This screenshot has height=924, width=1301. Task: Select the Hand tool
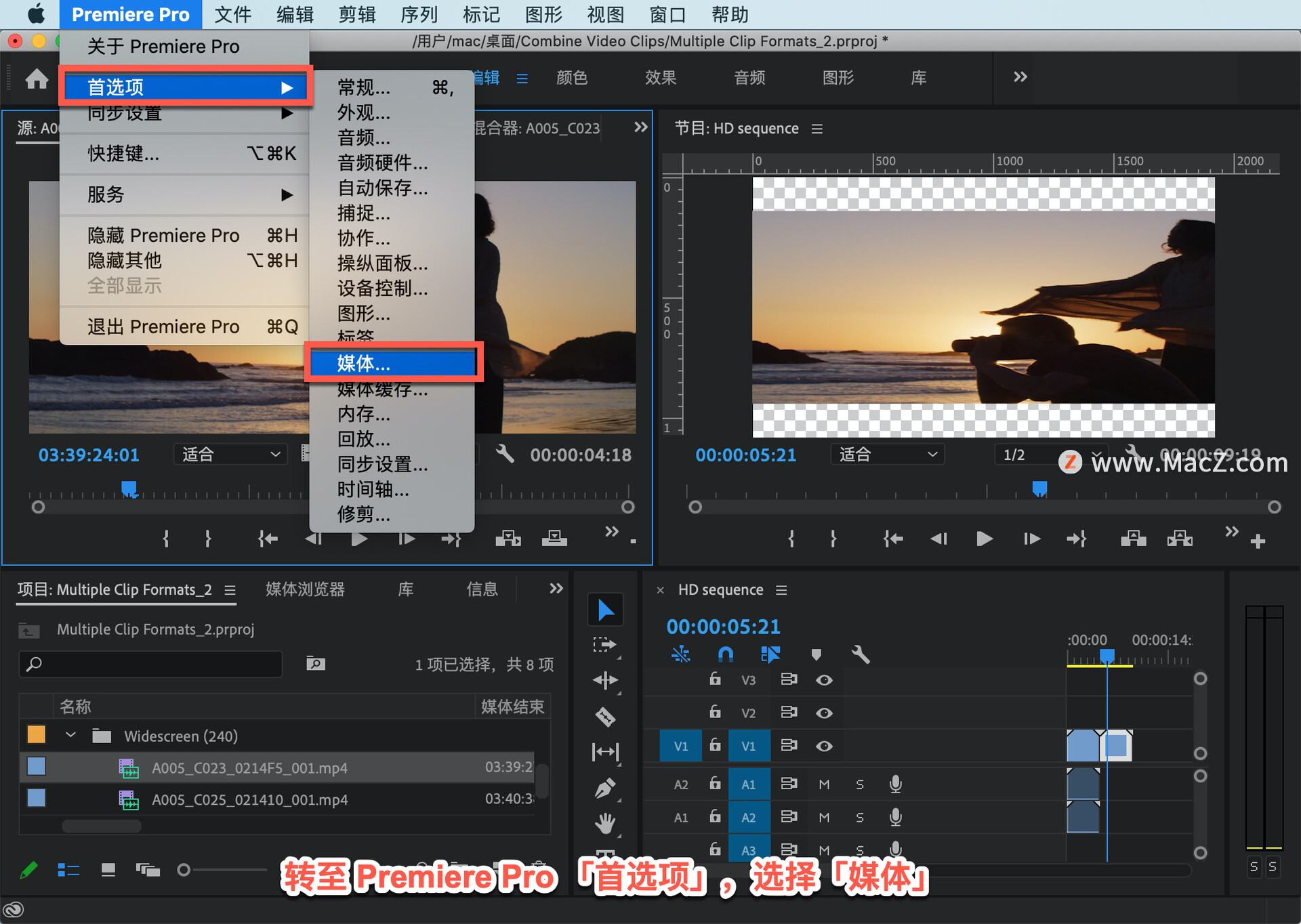coord(605,824)
